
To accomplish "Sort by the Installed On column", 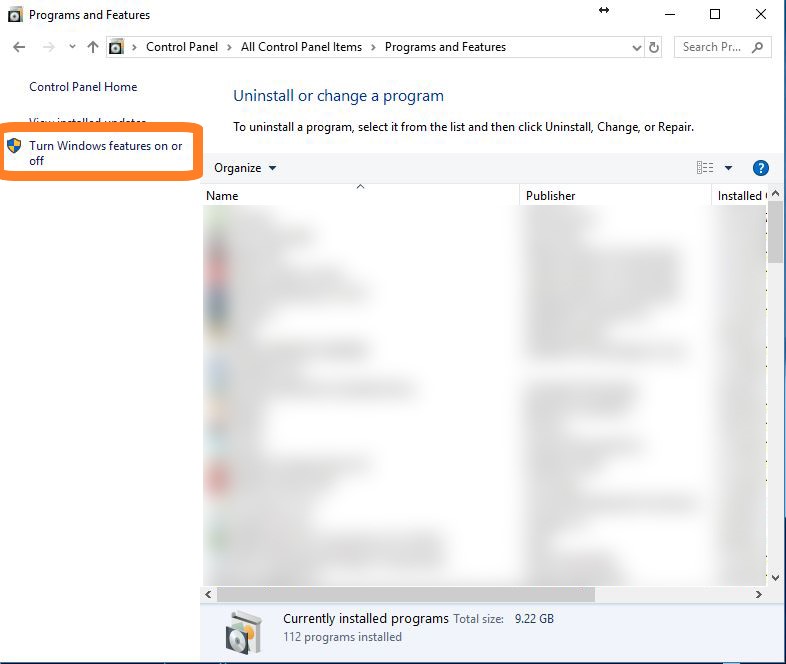I will (x=739, y=195).
